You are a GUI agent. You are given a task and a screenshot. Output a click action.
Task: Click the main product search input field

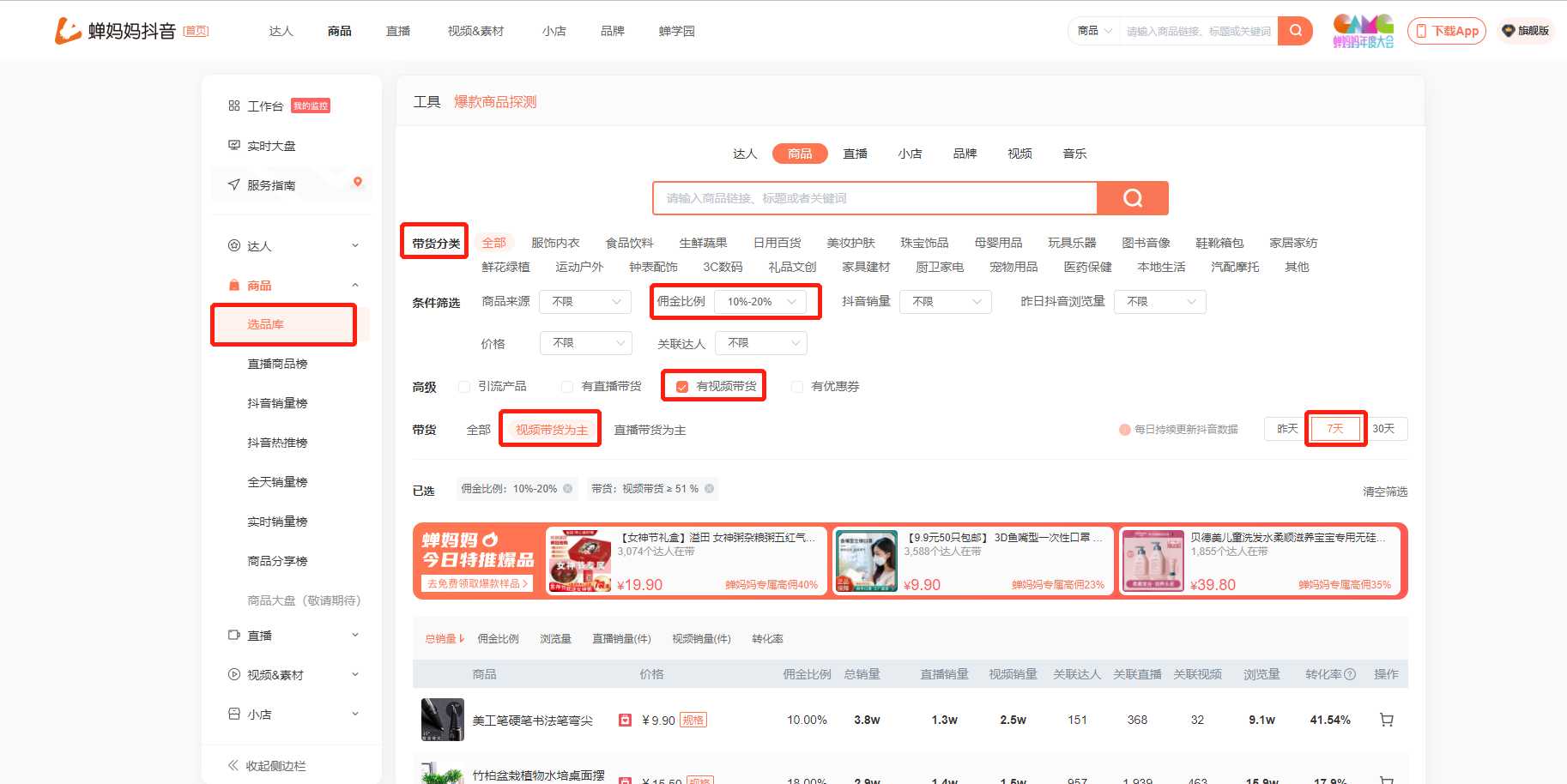pyautogui.click(x=875, y=198)
